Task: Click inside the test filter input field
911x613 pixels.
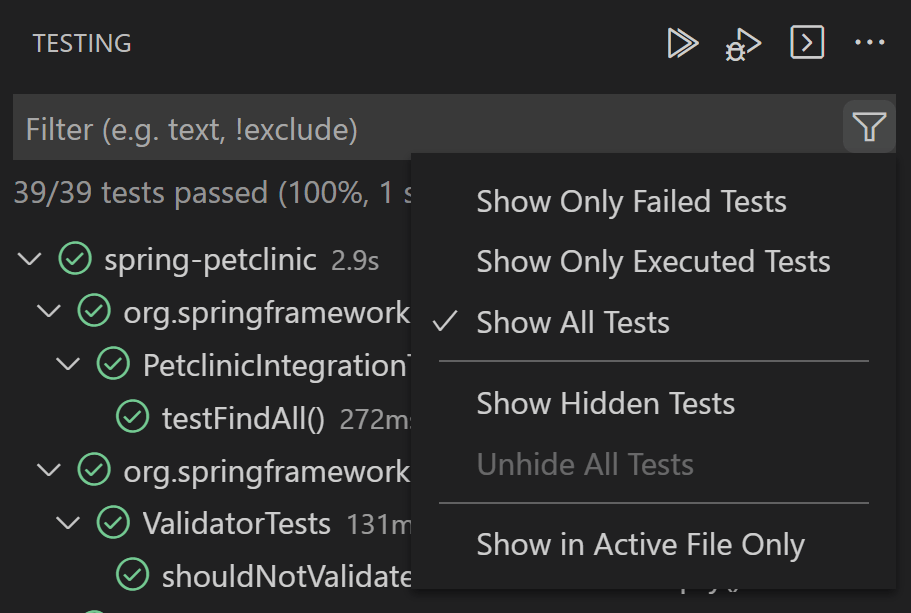Action: [x=200, y=126]
